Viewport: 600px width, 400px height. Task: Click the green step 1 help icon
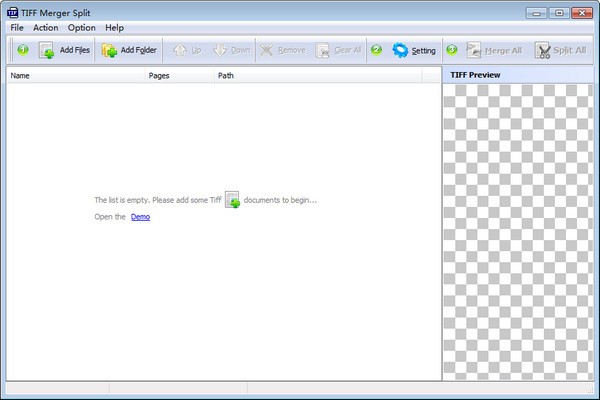point(22,50)
